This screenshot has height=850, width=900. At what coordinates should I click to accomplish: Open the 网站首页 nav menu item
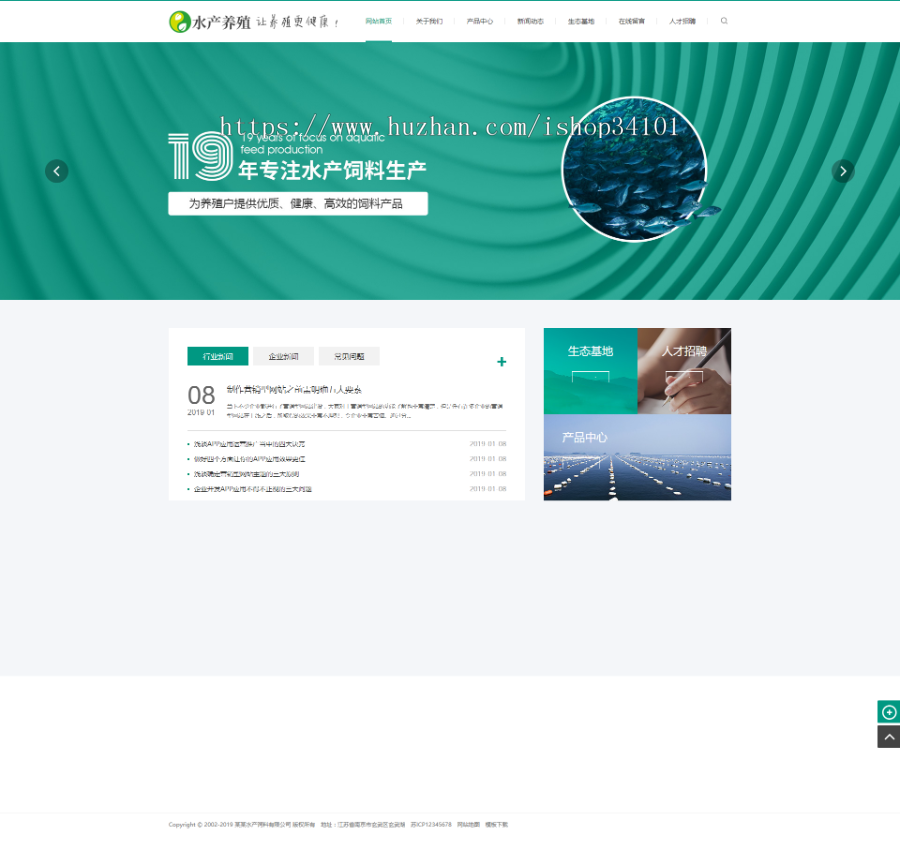click(379, 21)
